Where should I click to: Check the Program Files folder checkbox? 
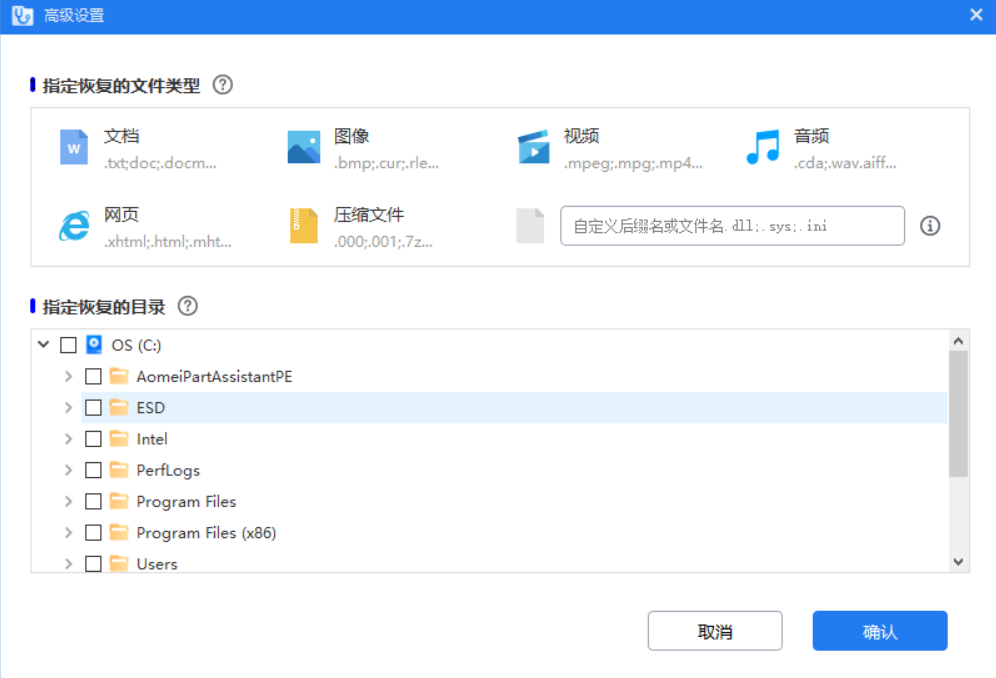click(x=94, y=501)
